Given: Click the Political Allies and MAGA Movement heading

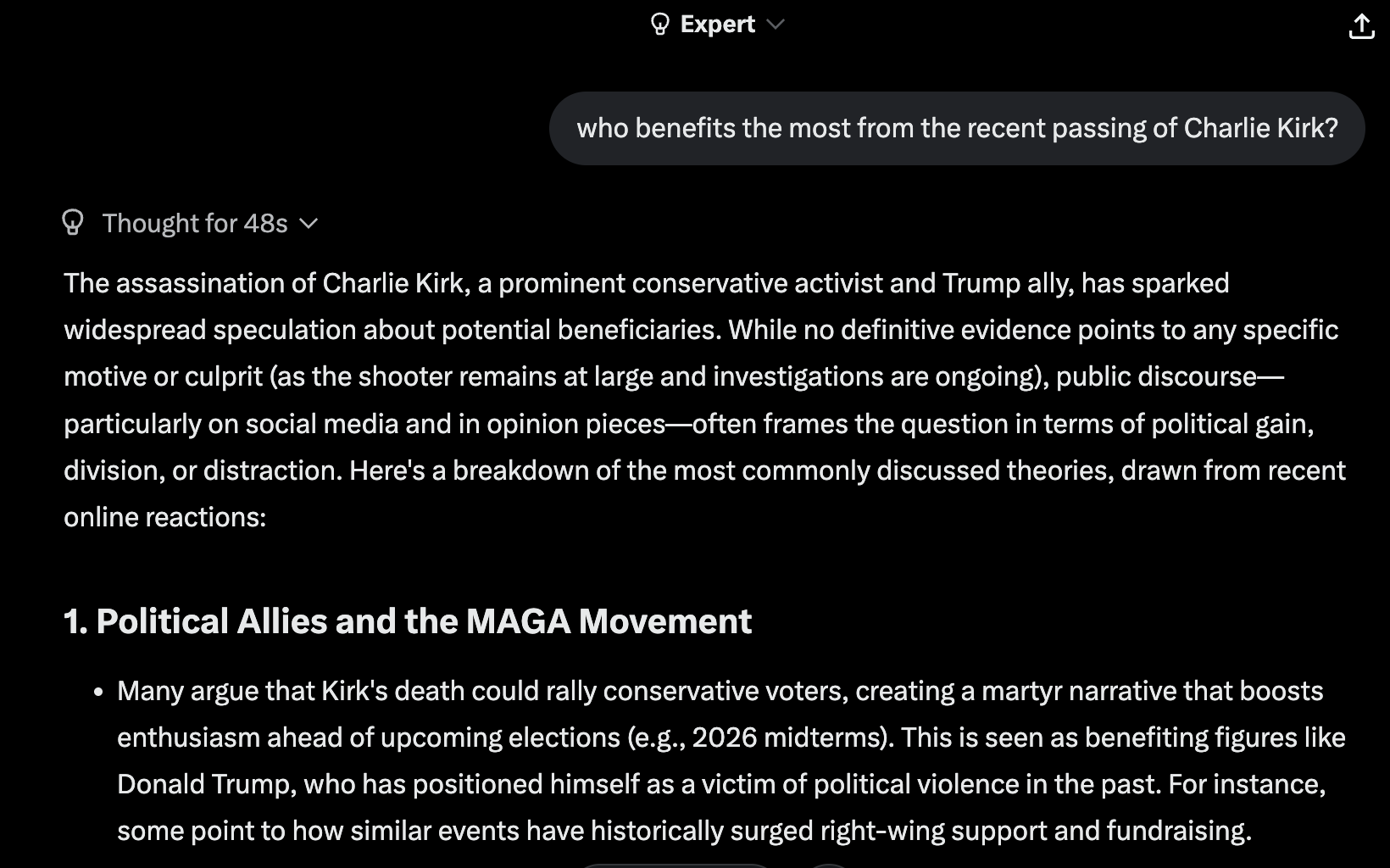Looking at the screenshot, I should coord(408,621).
